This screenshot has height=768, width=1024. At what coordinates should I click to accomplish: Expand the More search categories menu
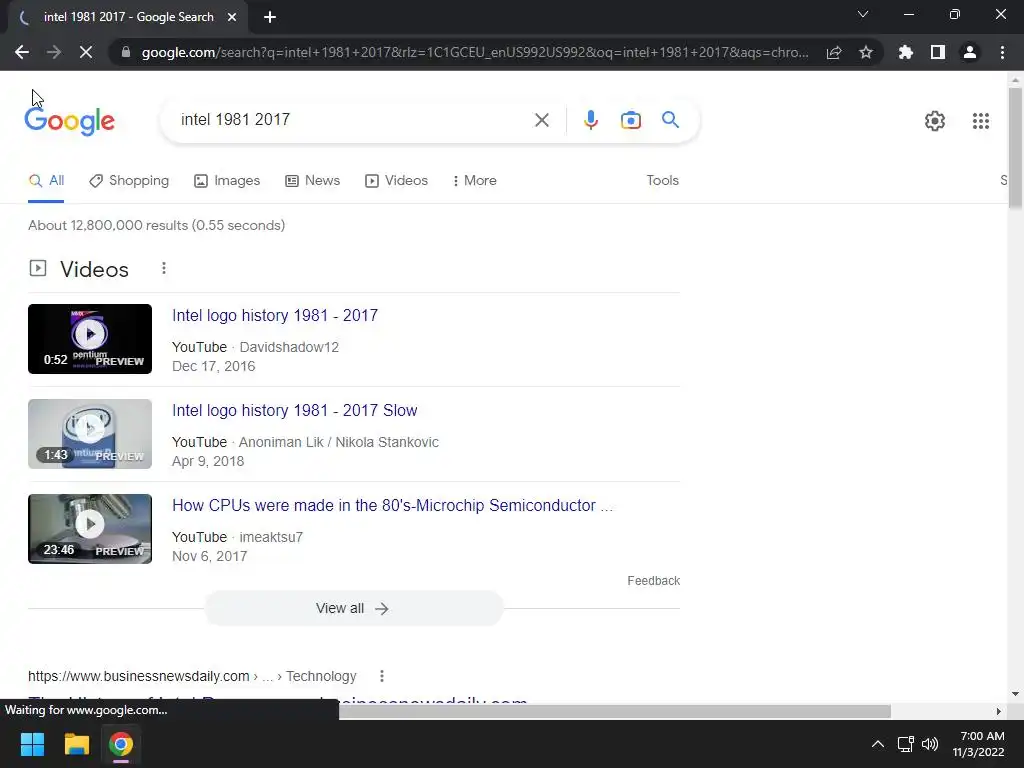[x=475, y=181]
